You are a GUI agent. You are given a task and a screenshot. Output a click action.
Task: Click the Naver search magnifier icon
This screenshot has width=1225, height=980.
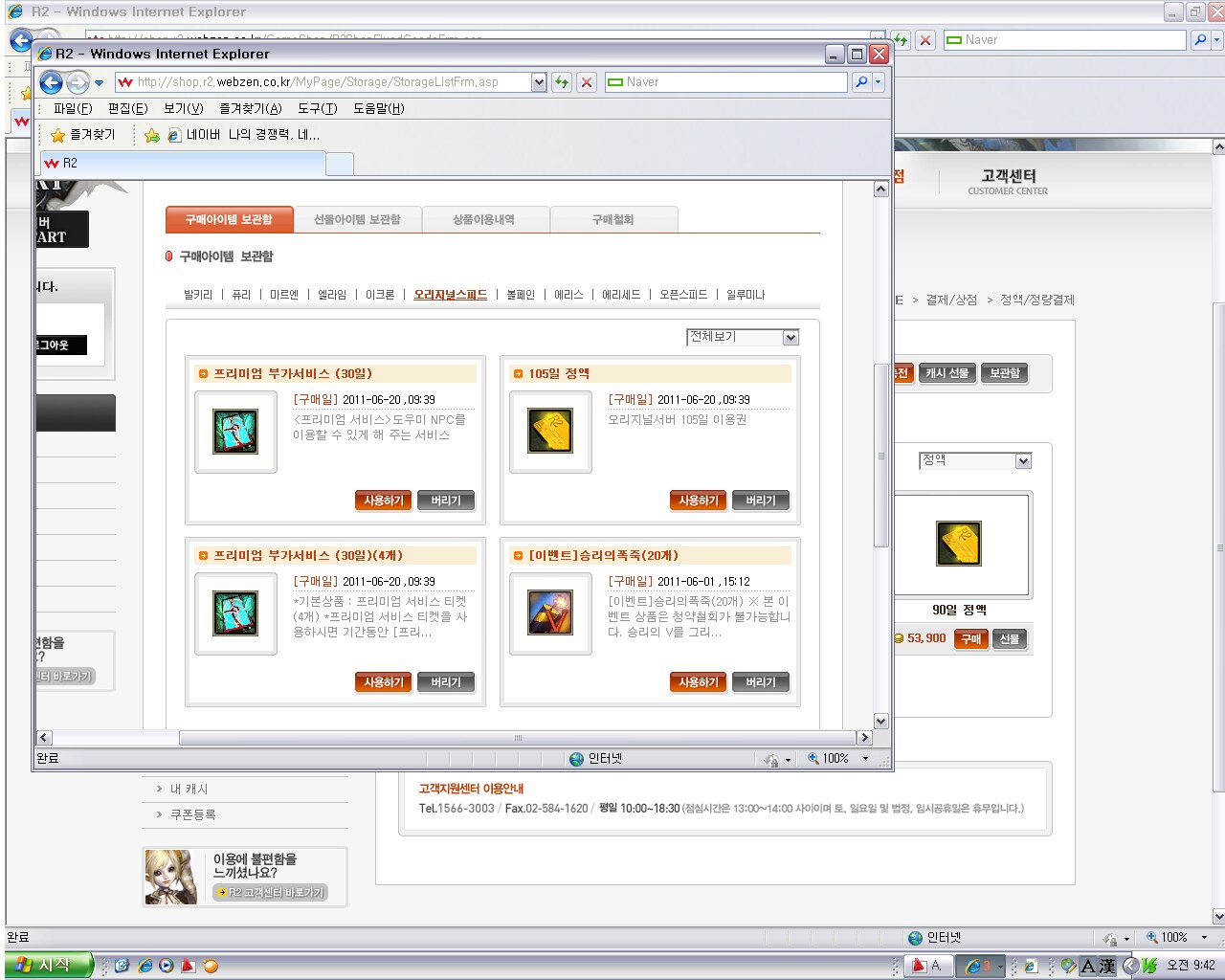pos(861,82)
